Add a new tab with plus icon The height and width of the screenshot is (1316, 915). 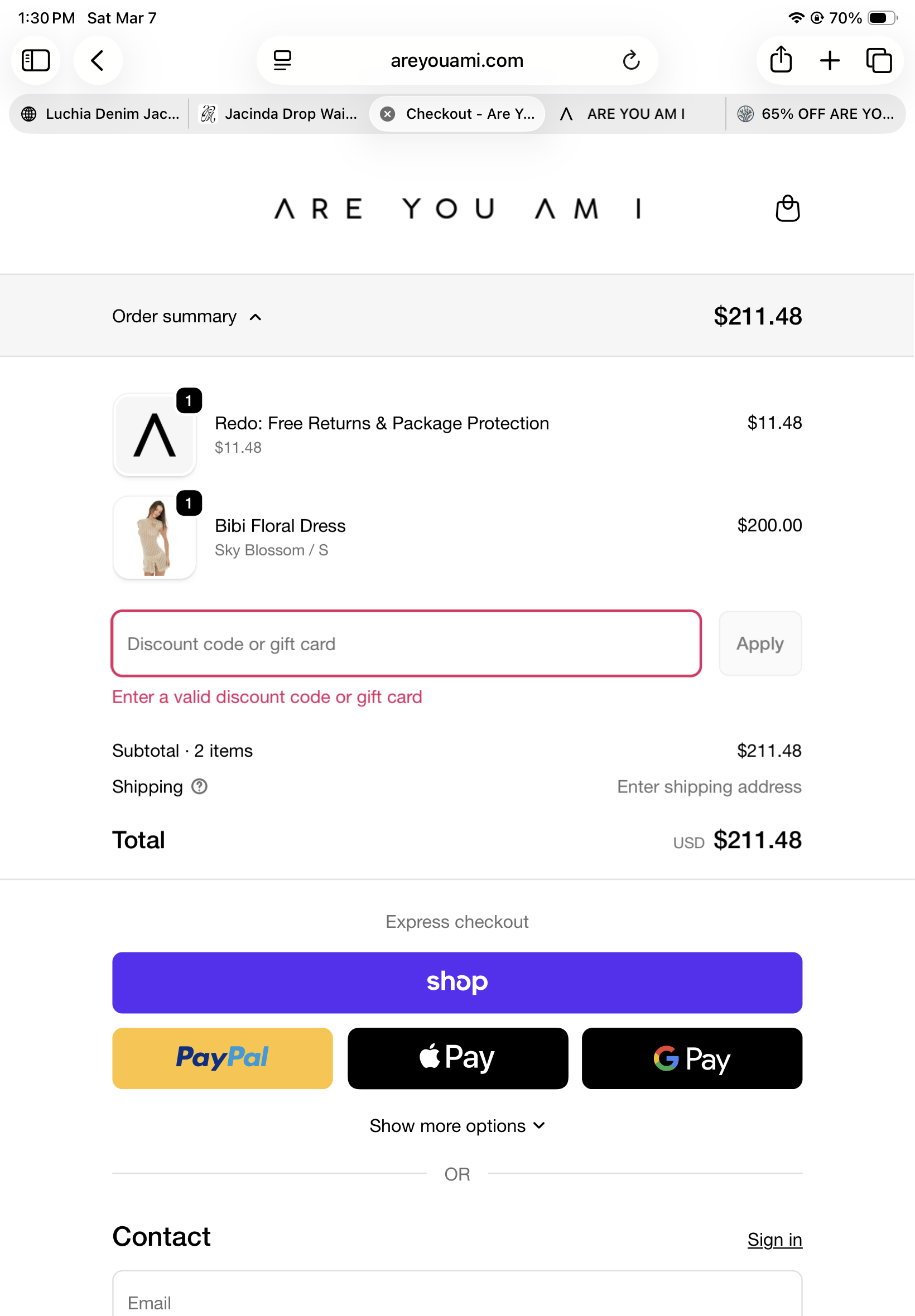click(830, 60)
